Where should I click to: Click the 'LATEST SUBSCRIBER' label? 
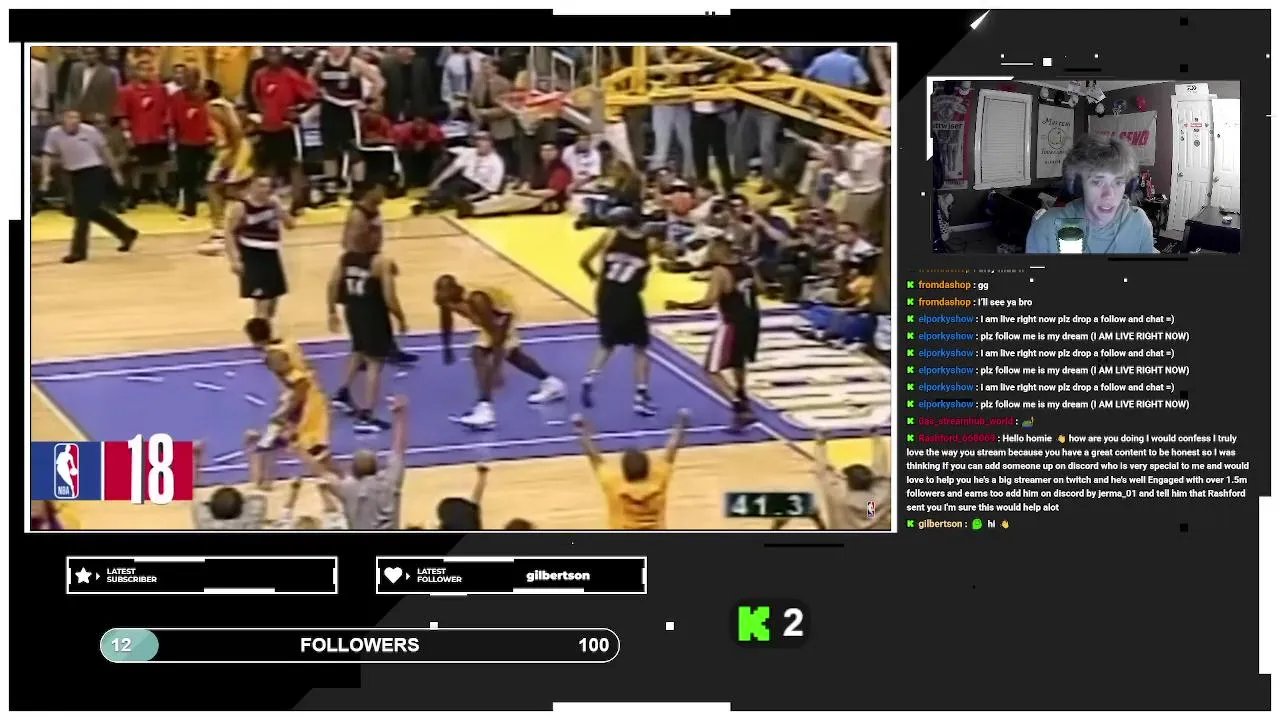pos(132,575)
